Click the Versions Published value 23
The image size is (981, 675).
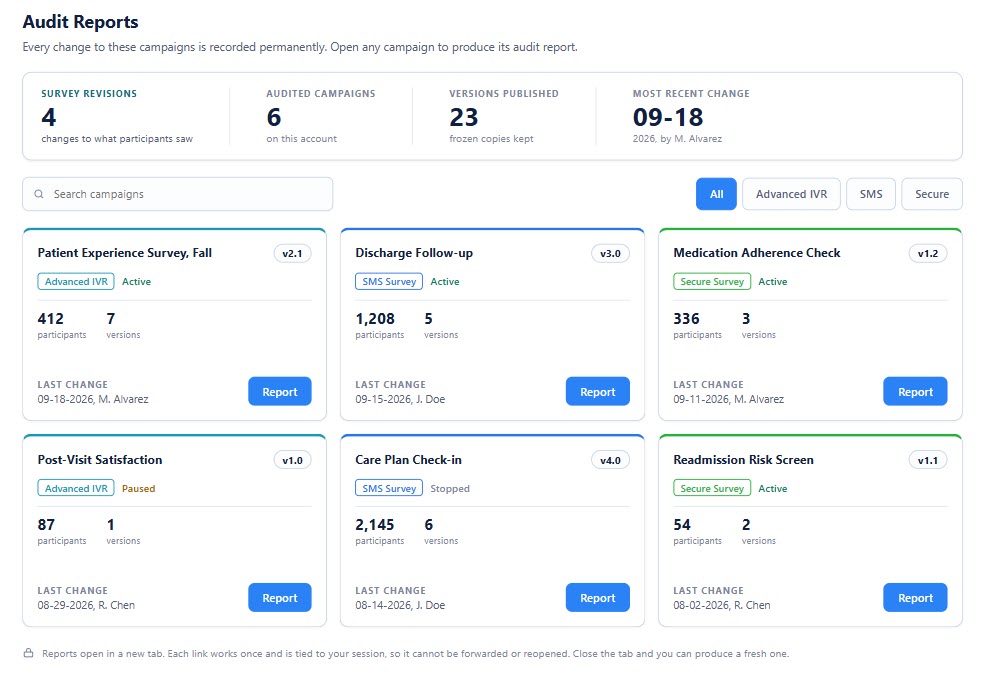464,117
